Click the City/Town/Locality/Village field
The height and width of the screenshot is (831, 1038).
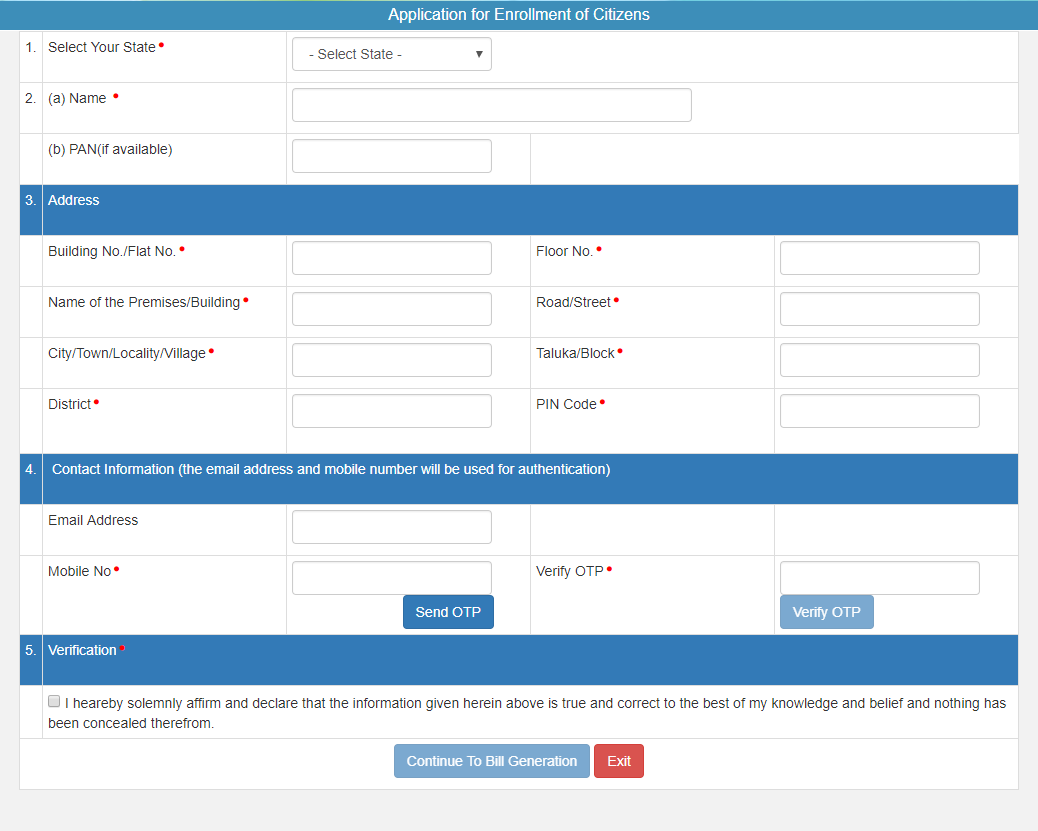coord(391,359)
